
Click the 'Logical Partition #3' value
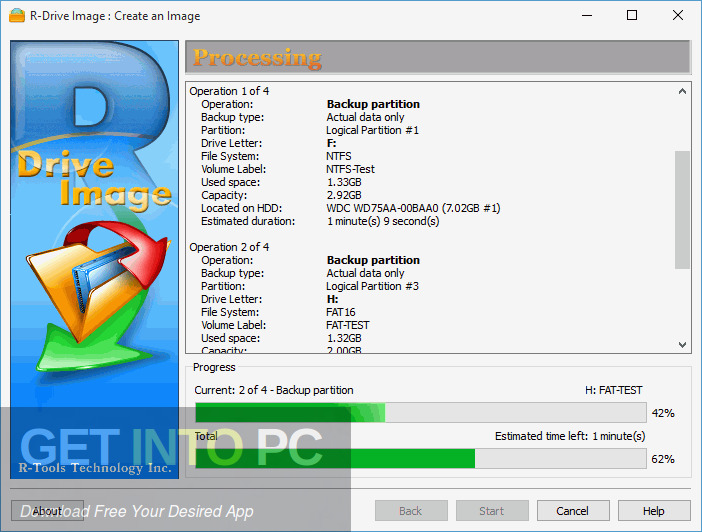[x=372, y=286]
